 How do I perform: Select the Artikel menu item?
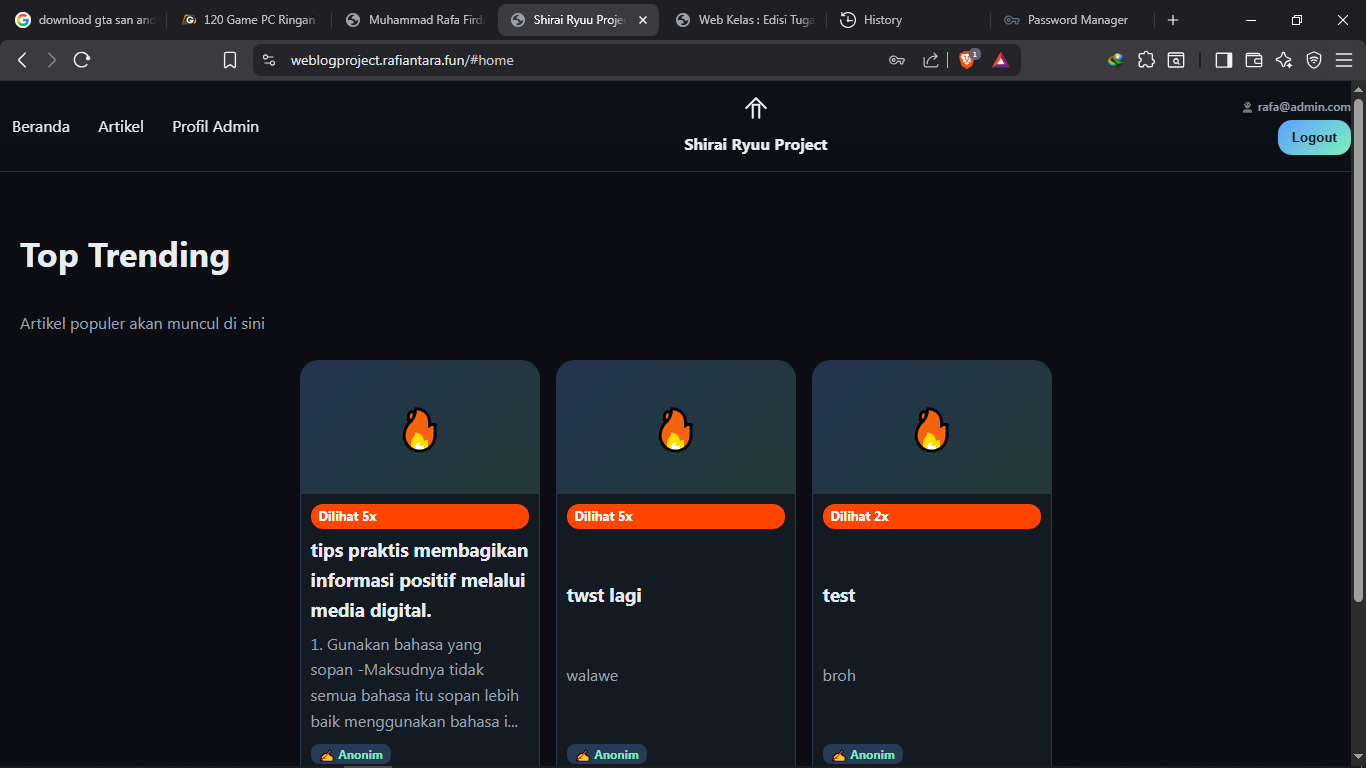point(120,126)
